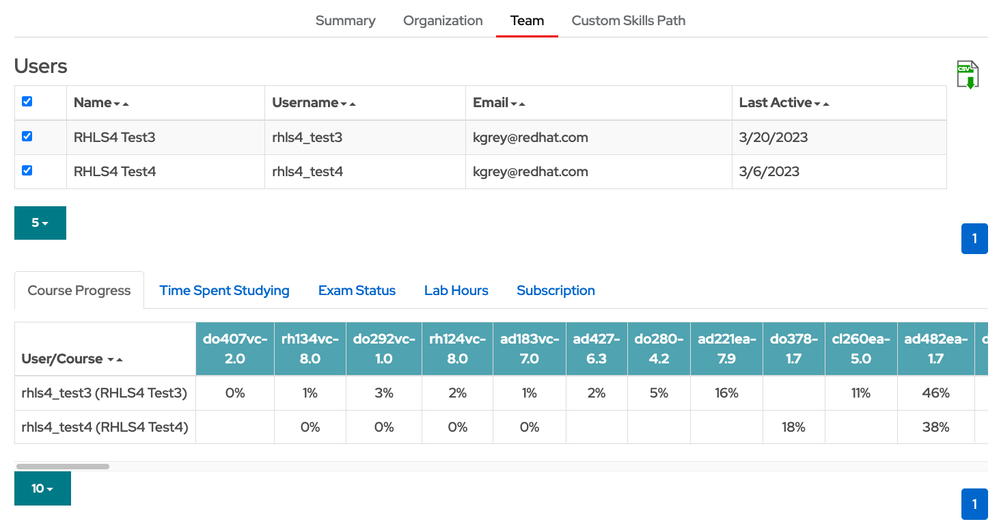Uncheck the RHLS4 Test3 user checkbox

tap(27, 137)
